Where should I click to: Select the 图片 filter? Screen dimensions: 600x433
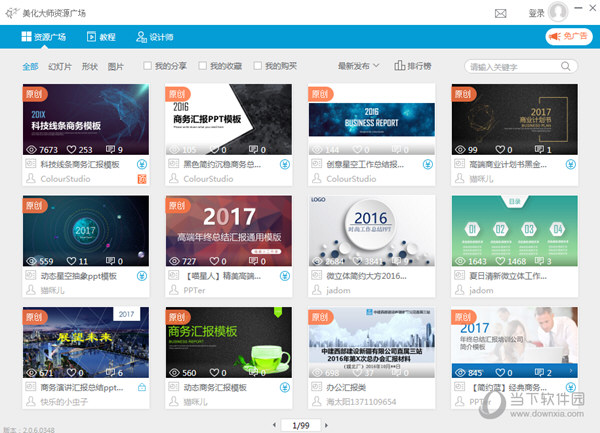(116, 67)
